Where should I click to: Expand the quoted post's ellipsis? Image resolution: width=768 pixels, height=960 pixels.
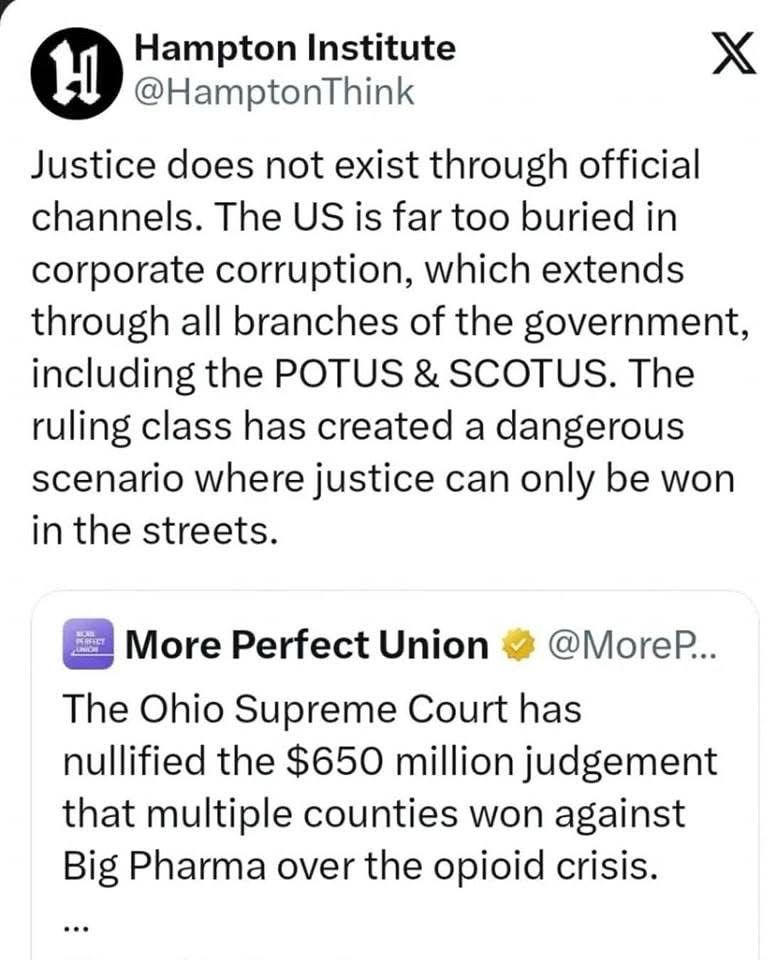coord(77,925)
